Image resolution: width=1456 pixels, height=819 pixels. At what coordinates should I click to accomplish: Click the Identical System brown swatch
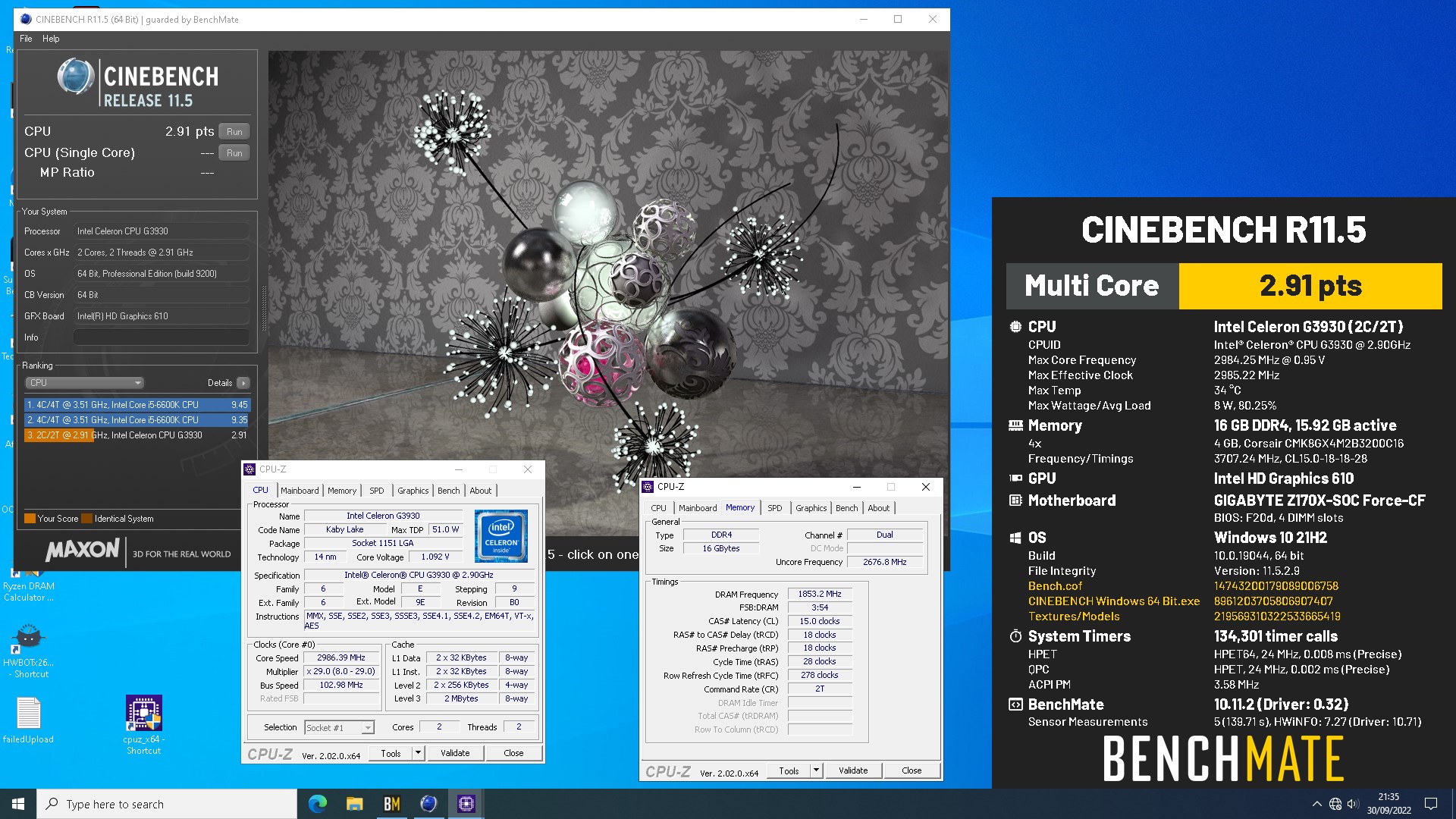(x=86, y=519)
